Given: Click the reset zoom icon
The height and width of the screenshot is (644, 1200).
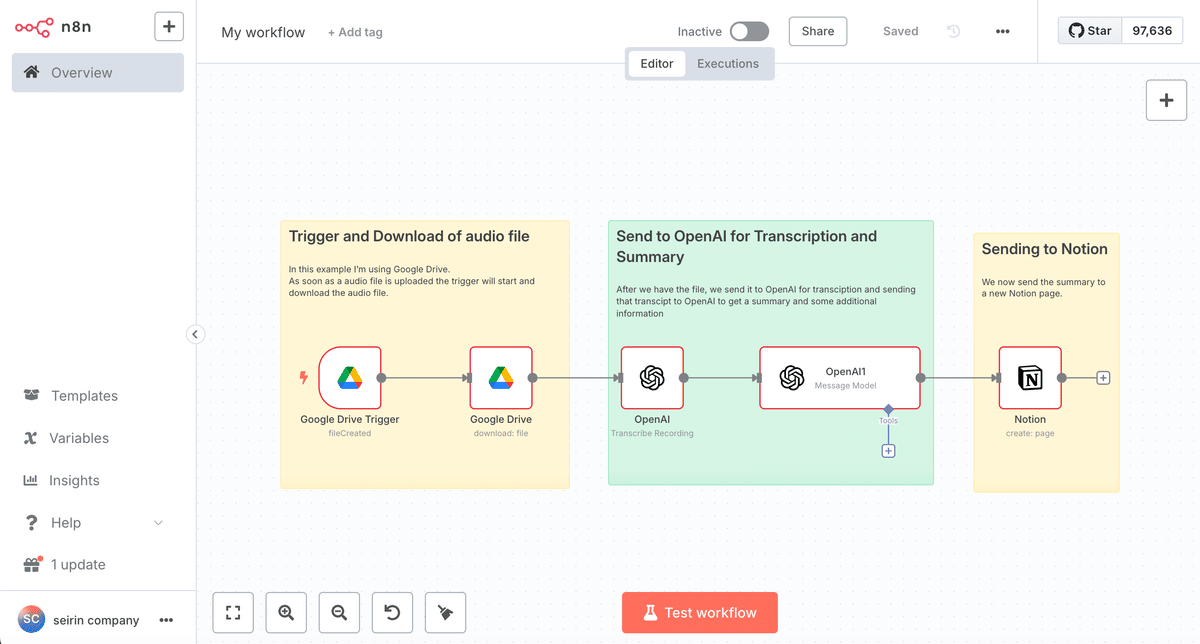Looking at the screenshot, I should pos(392,612).
